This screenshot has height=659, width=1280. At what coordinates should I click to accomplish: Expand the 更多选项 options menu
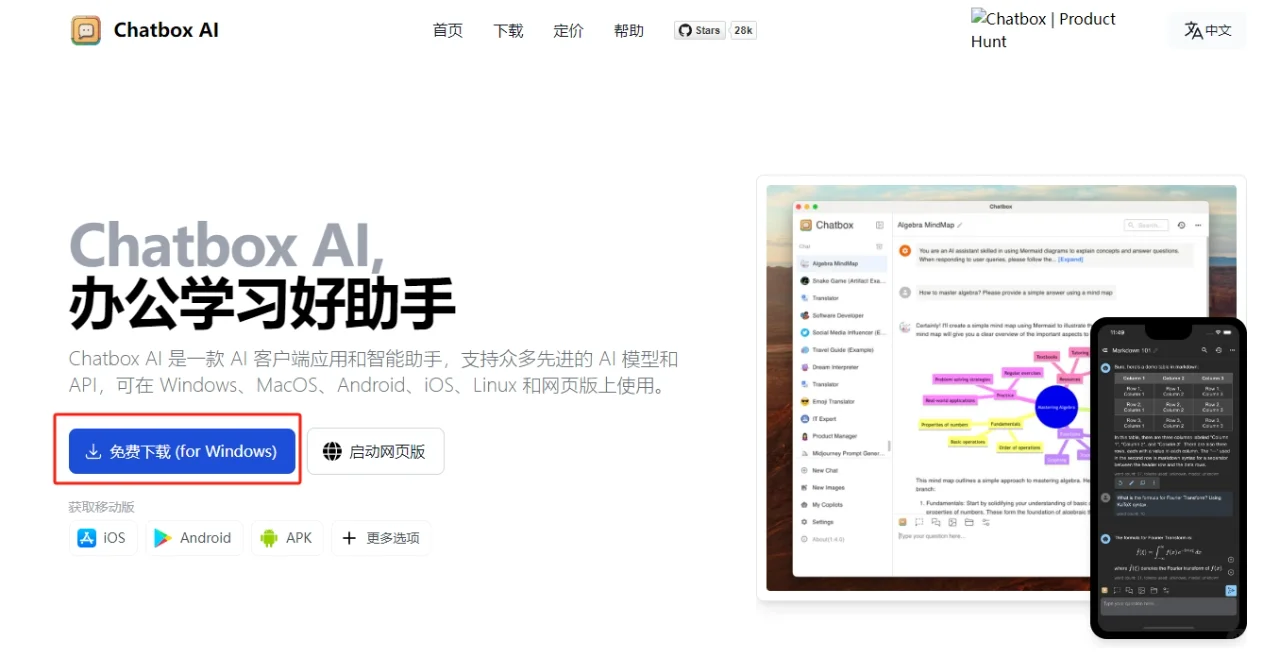380,537
